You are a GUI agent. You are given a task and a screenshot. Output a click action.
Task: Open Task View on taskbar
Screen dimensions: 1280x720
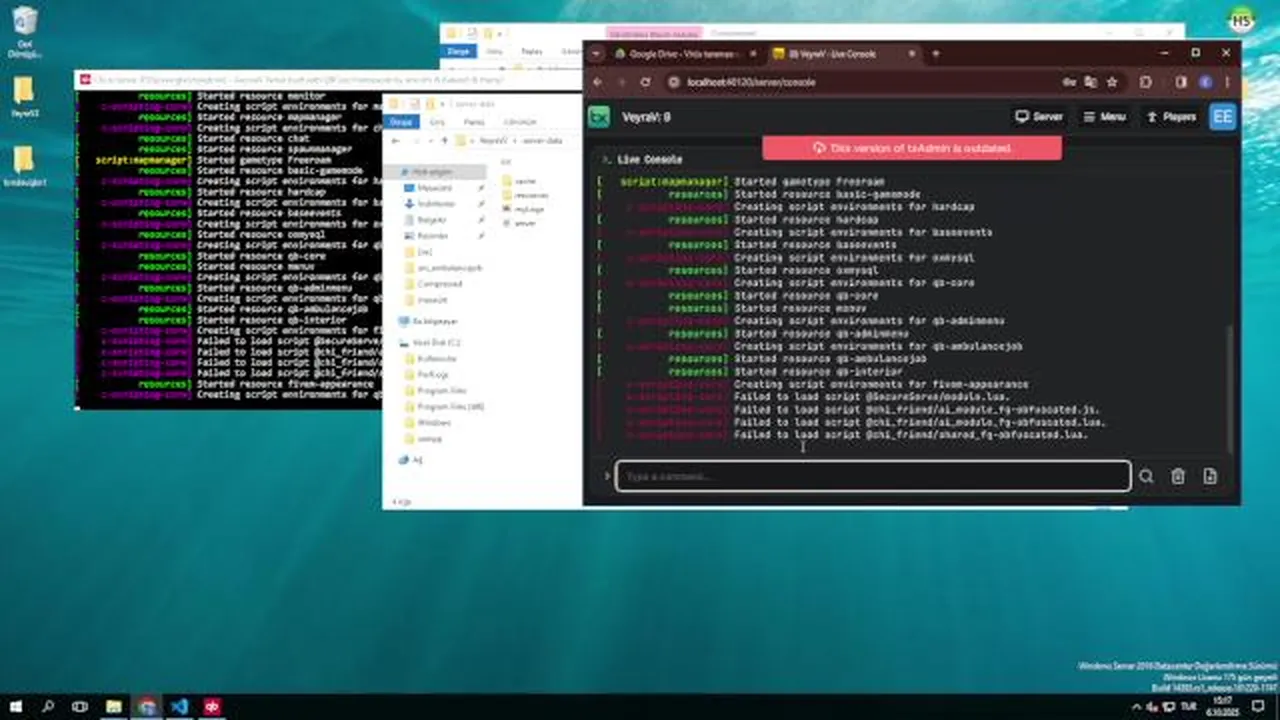click(80, 706)
